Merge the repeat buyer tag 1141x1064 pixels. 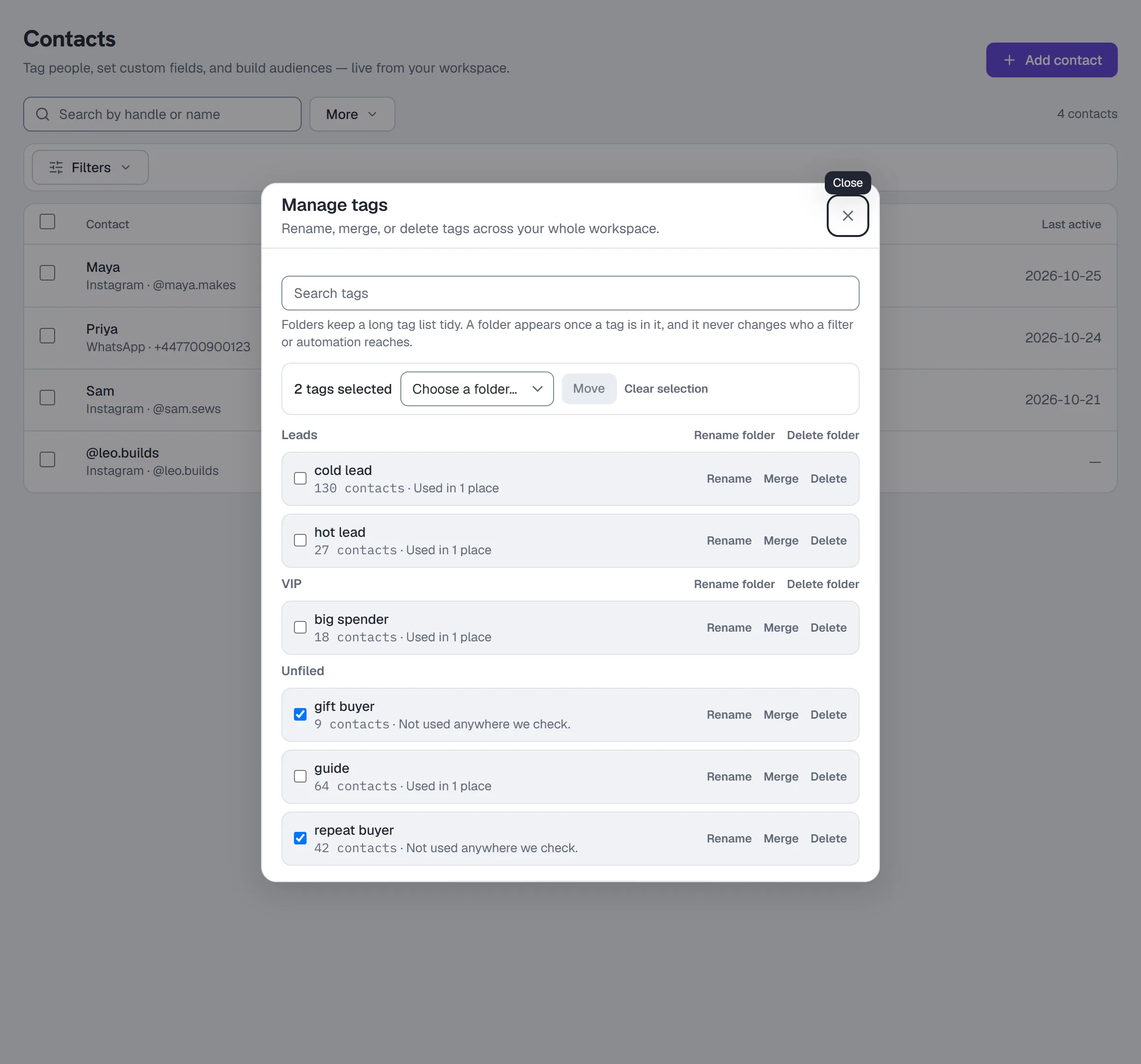(x=780, y=839)
